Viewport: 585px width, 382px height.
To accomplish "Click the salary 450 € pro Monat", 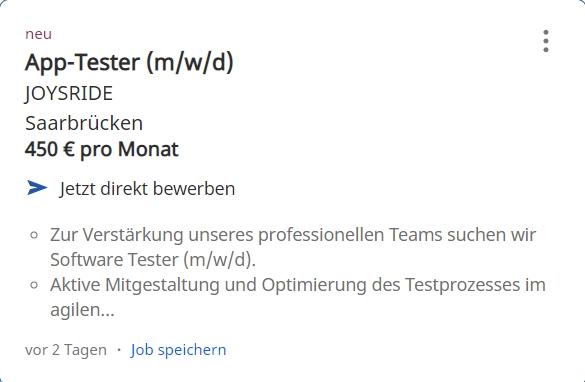I will [x=101, y=149].
